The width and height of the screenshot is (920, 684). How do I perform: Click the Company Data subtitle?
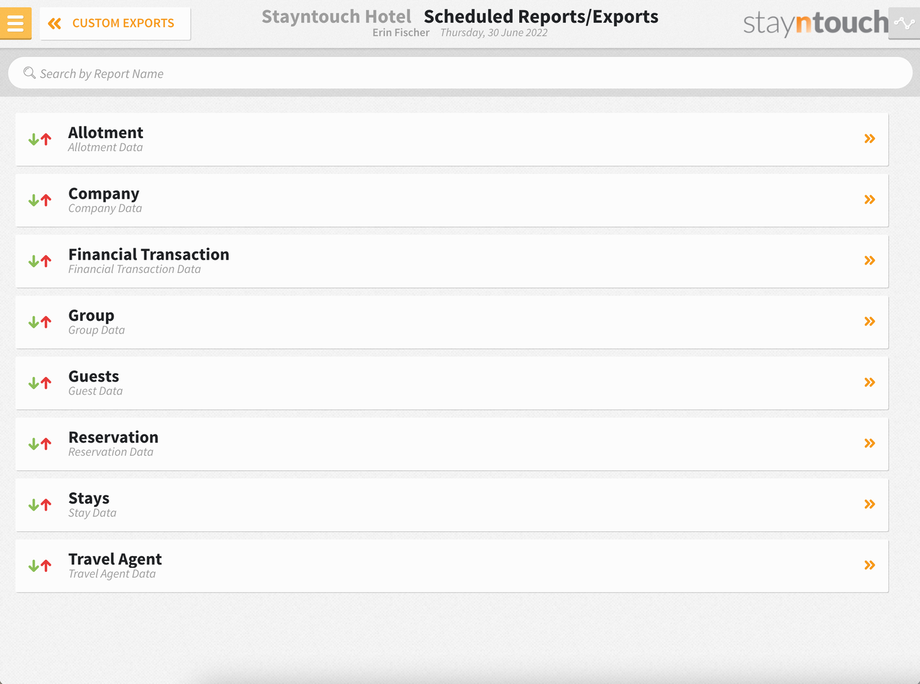(105, 209)
